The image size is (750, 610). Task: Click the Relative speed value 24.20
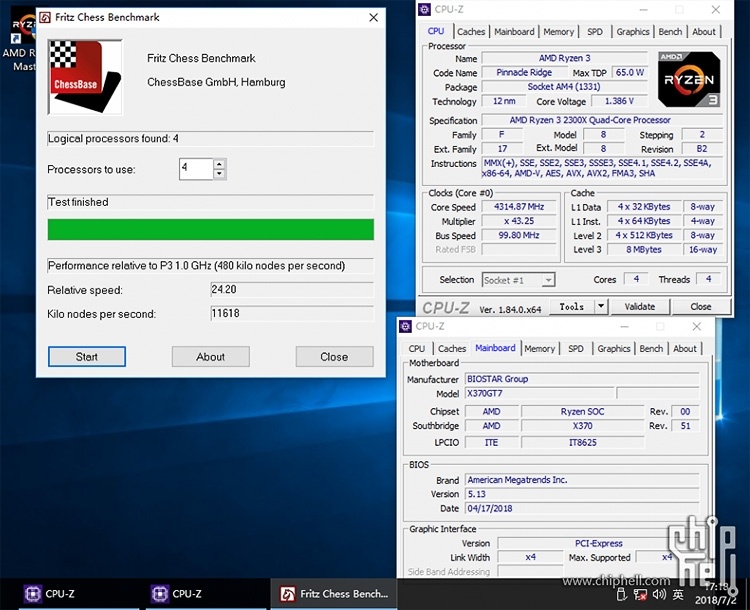click(x=292, y=289)
